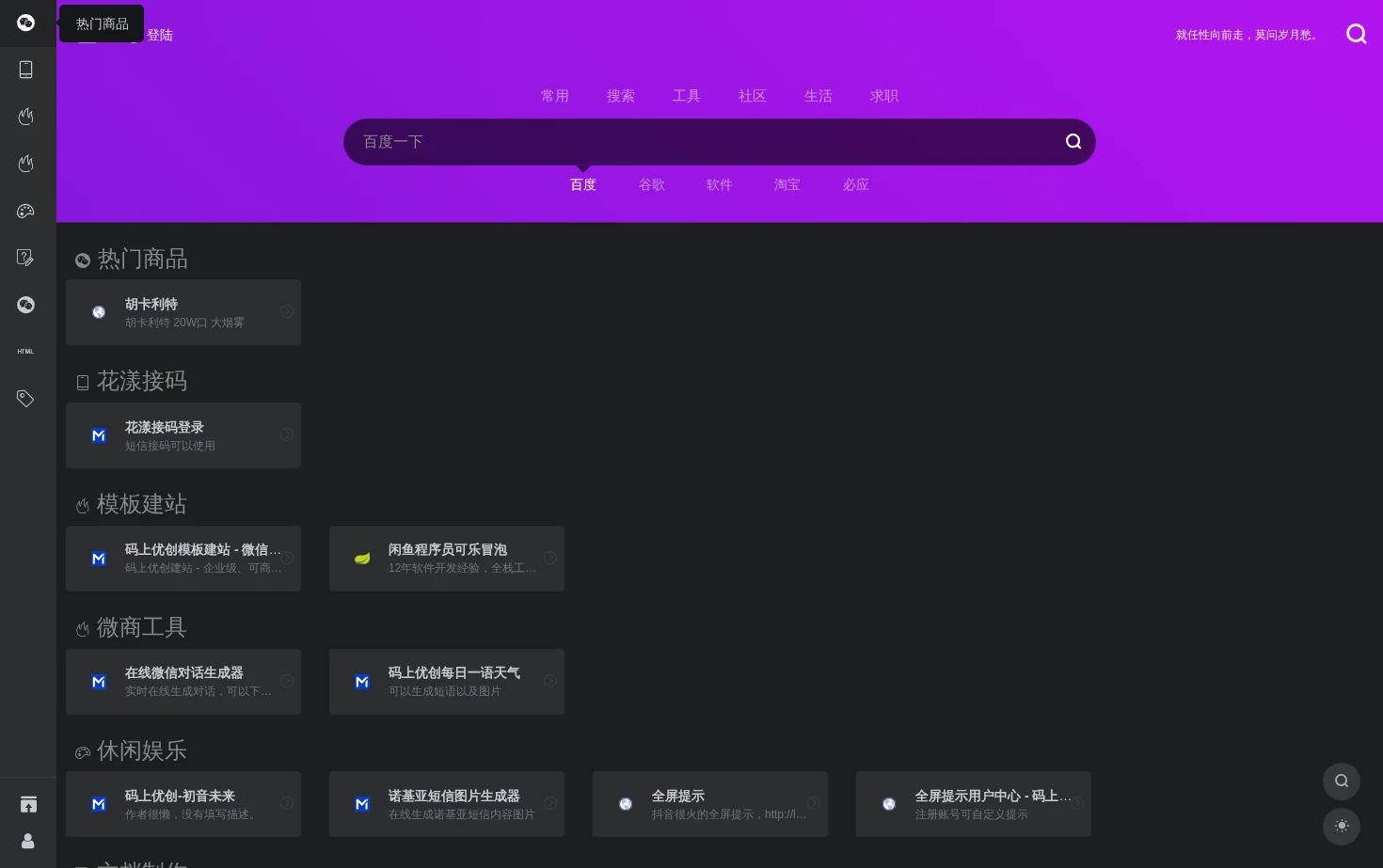Click M logo of 码上优创-初音未来 card
This screenshot has width=1383, height=868.
(x=99, y=804)
